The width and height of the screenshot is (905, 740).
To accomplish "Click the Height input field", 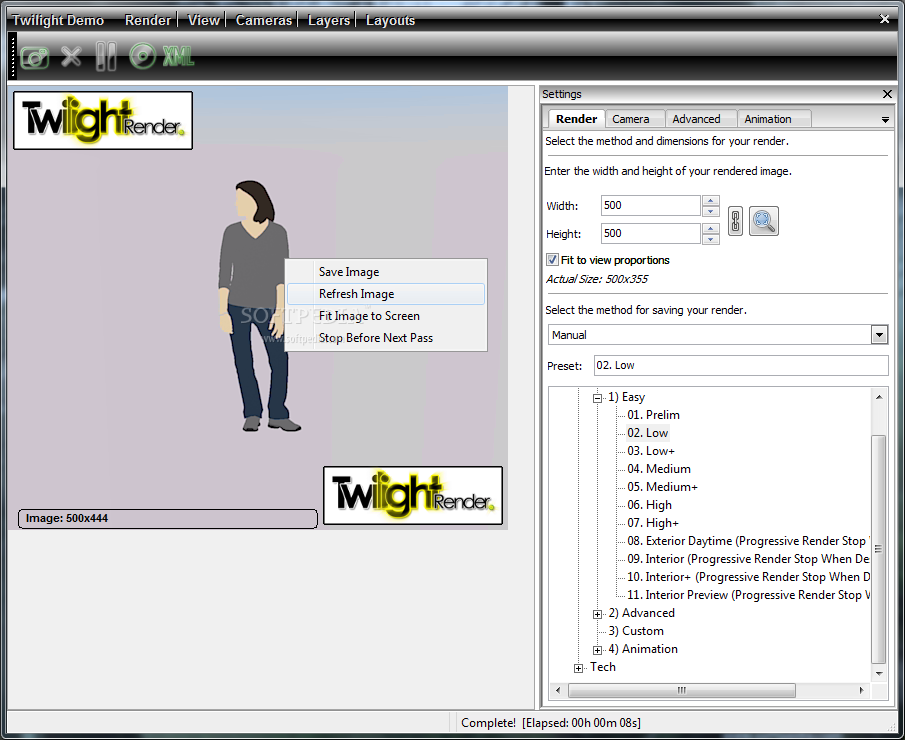I will pos(650,233).
